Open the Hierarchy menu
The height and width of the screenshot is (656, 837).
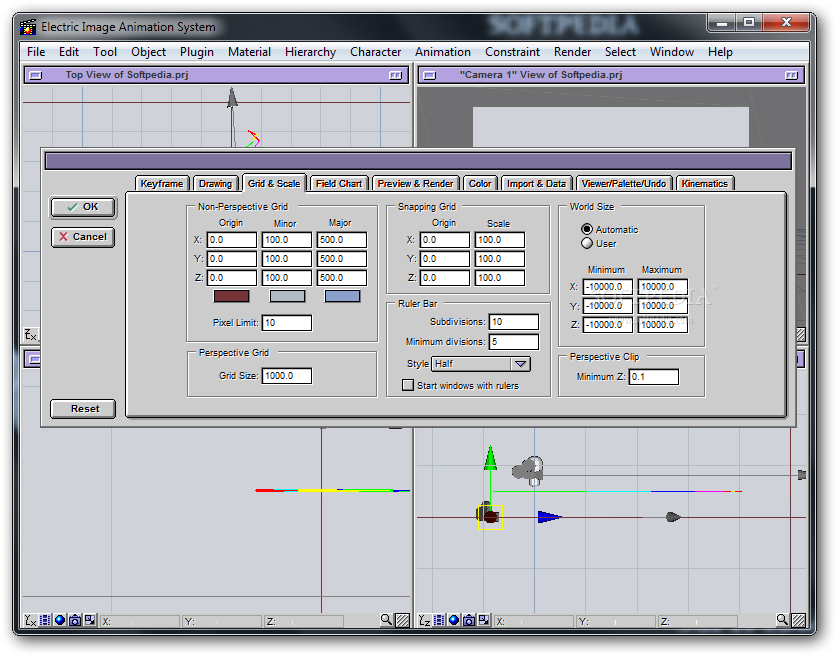pyautogui.click(x=310, y=52)
